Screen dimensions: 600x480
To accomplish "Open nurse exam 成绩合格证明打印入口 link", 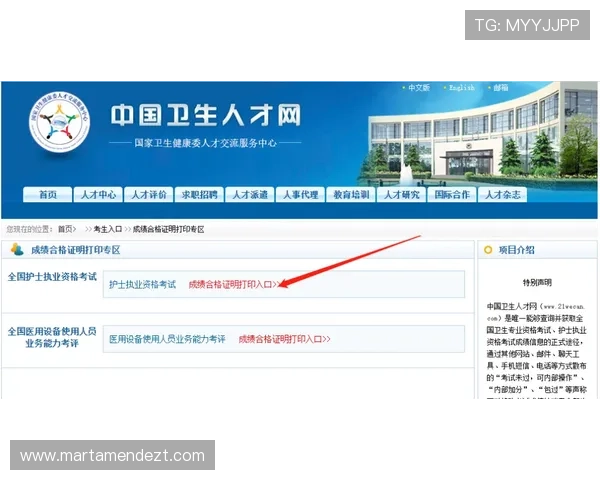I will pyautogui.click(x=234, y=284).
